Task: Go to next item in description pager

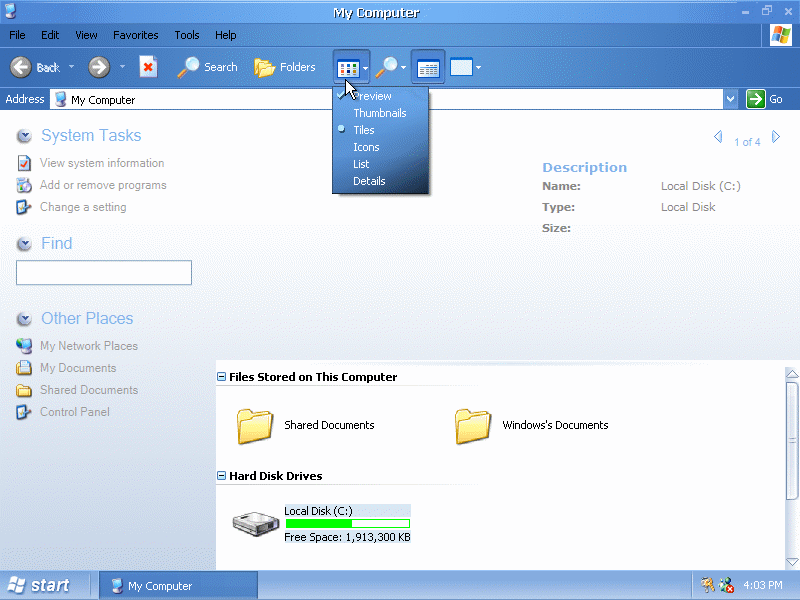Action: (776, 137)
